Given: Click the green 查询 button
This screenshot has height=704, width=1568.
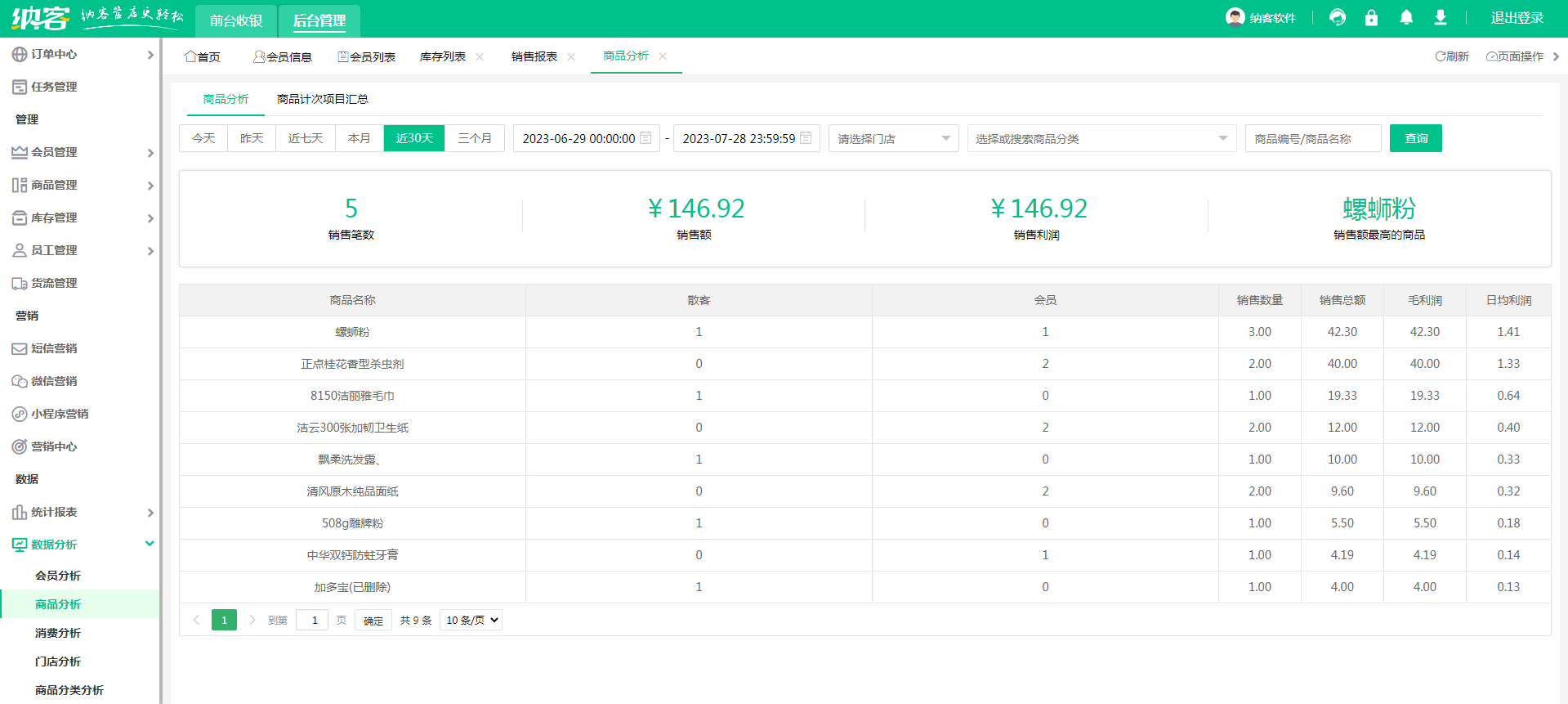Looking at the screenshot, I should [x=1415, y=138].
